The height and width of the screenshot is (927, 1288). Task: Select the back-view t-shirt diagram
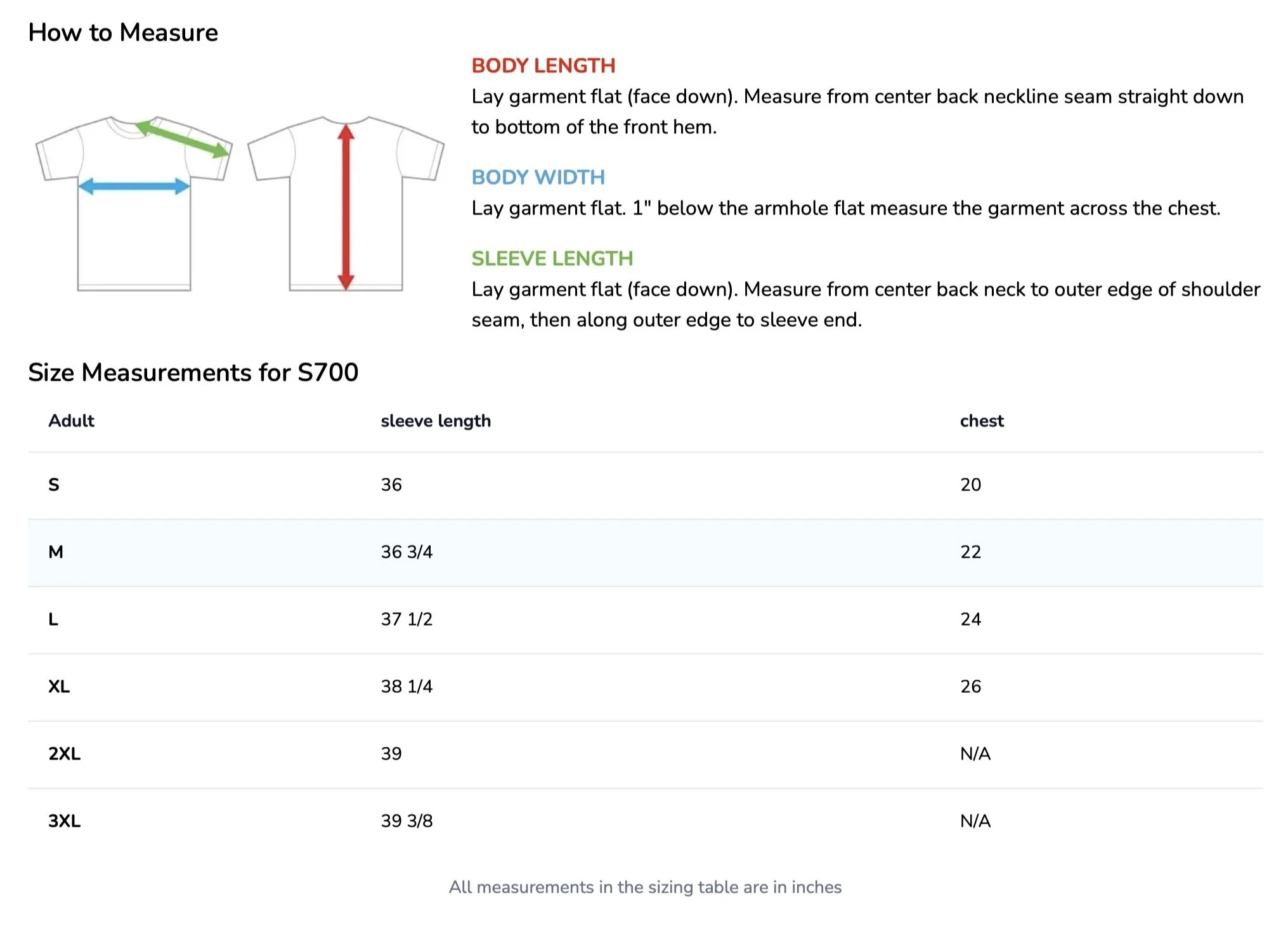point(346,203)
